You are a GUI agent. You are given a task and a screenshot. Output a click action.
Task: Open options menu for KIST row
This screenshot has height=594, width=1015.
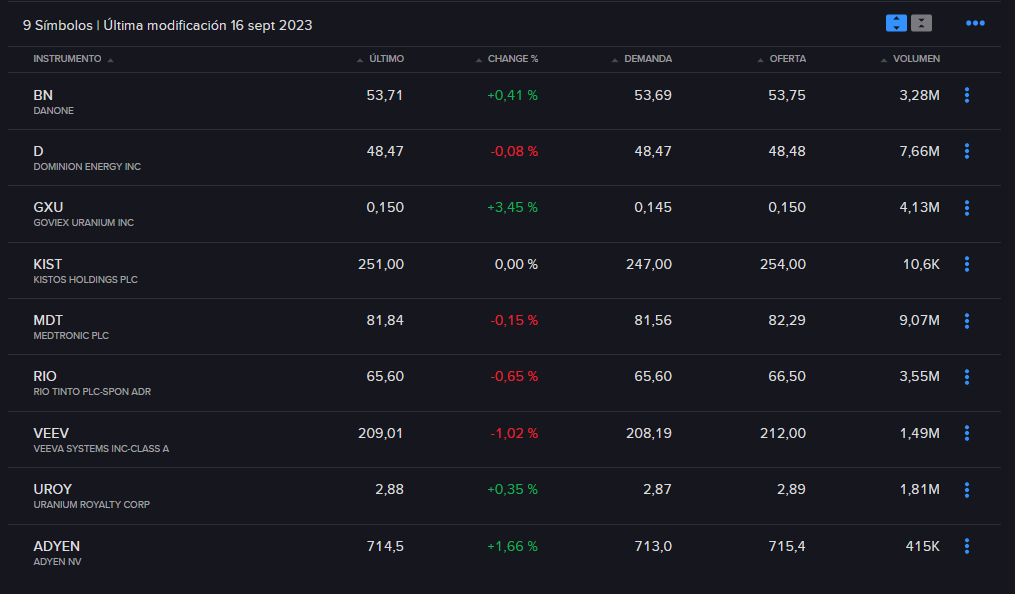click(x=967, y=264)
